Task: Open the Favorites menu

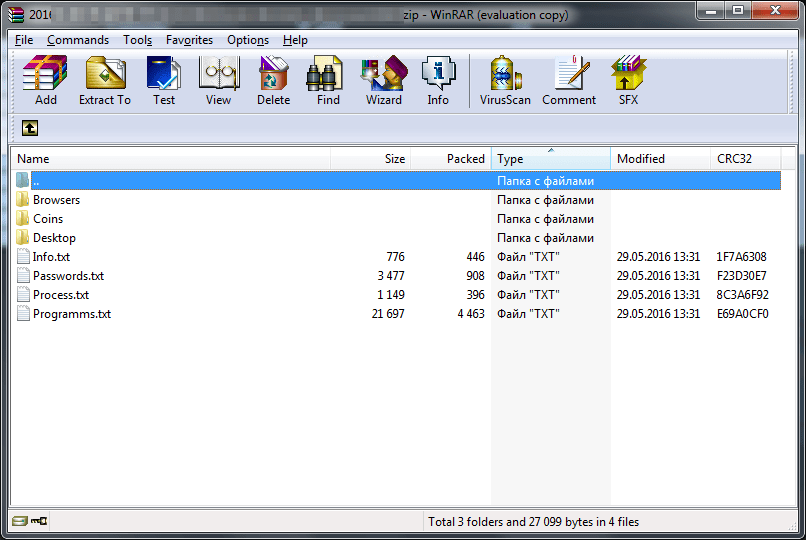Action: (189, 40)
